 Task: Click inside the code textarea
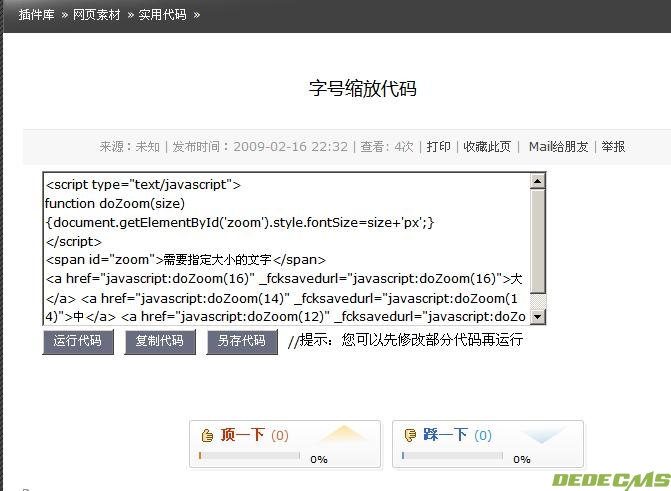point(287,249)
